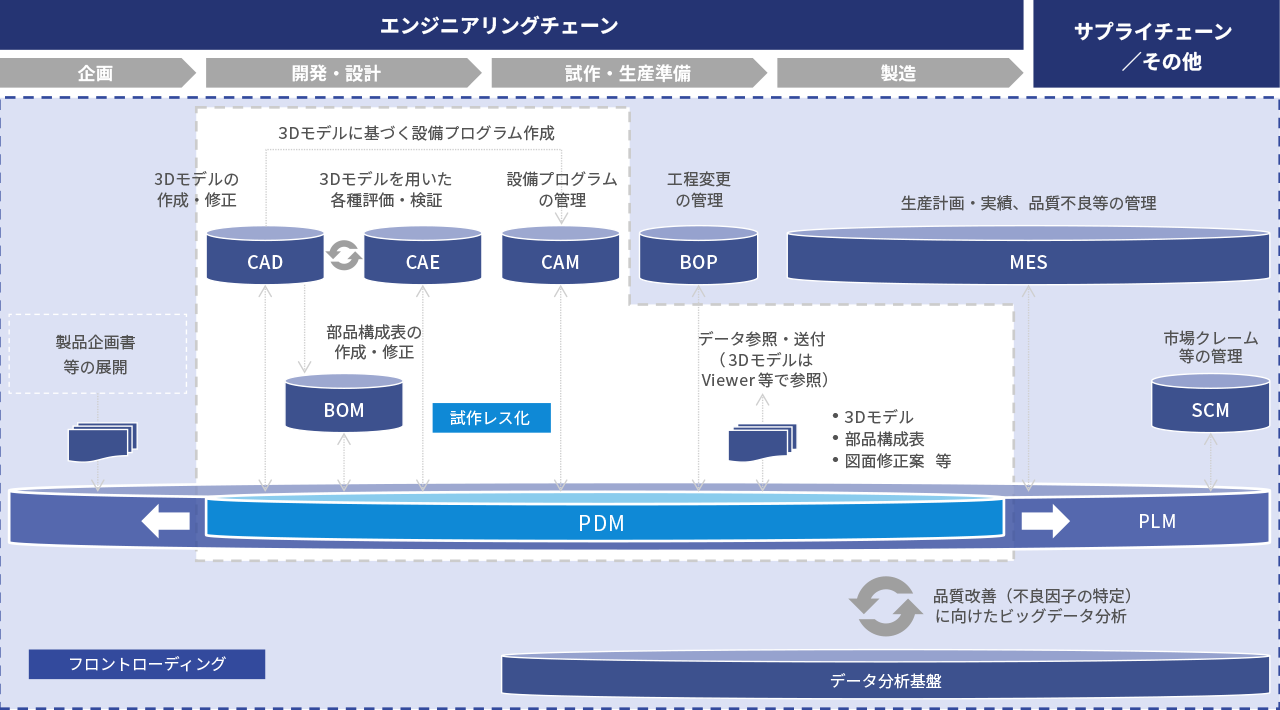Click the 試作レス化 blue label
The image size is (1280, 710).
click(491, 418)
